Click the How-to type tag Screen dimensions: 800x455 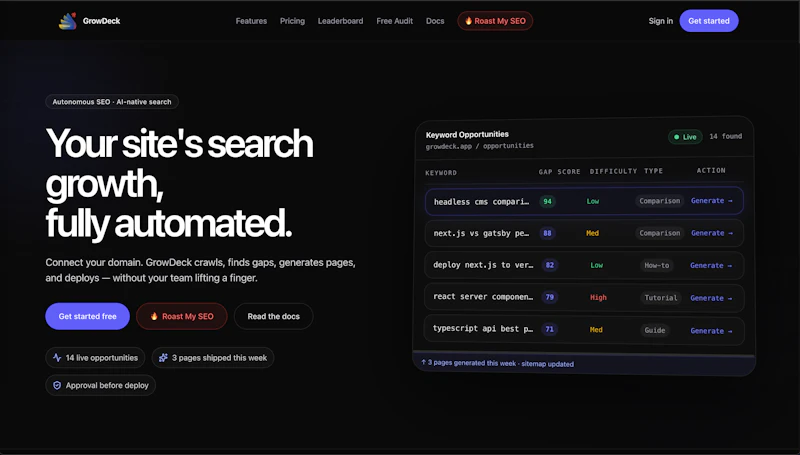point(657,265)
